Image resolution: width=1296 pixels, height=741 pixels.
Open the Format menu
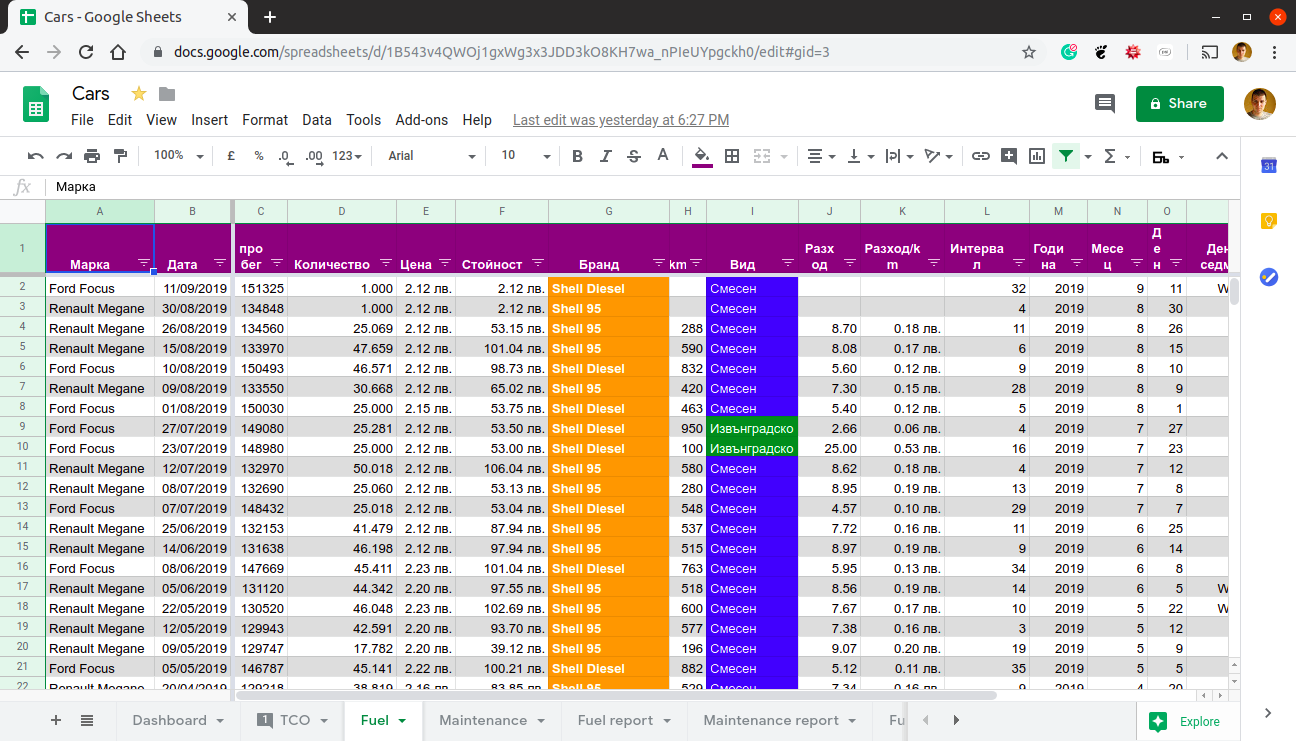[x=265, y=120]
